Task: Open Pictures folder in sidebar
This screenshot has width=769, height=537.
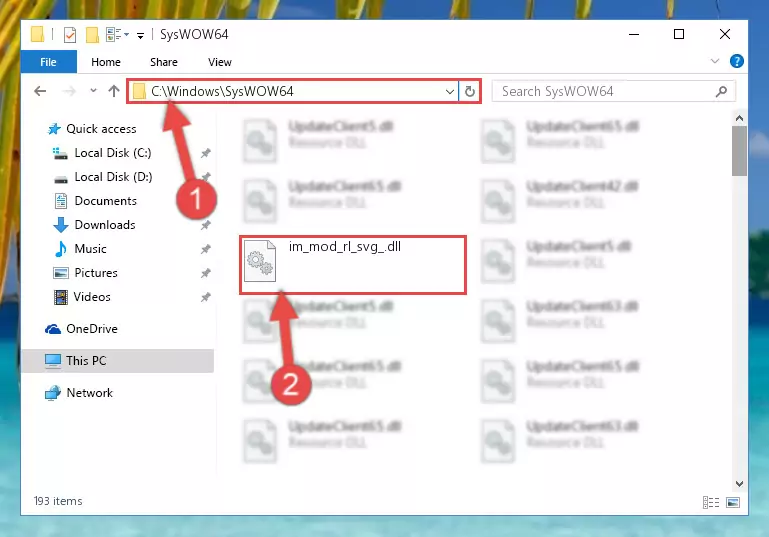Action: [x=96, y=273]
